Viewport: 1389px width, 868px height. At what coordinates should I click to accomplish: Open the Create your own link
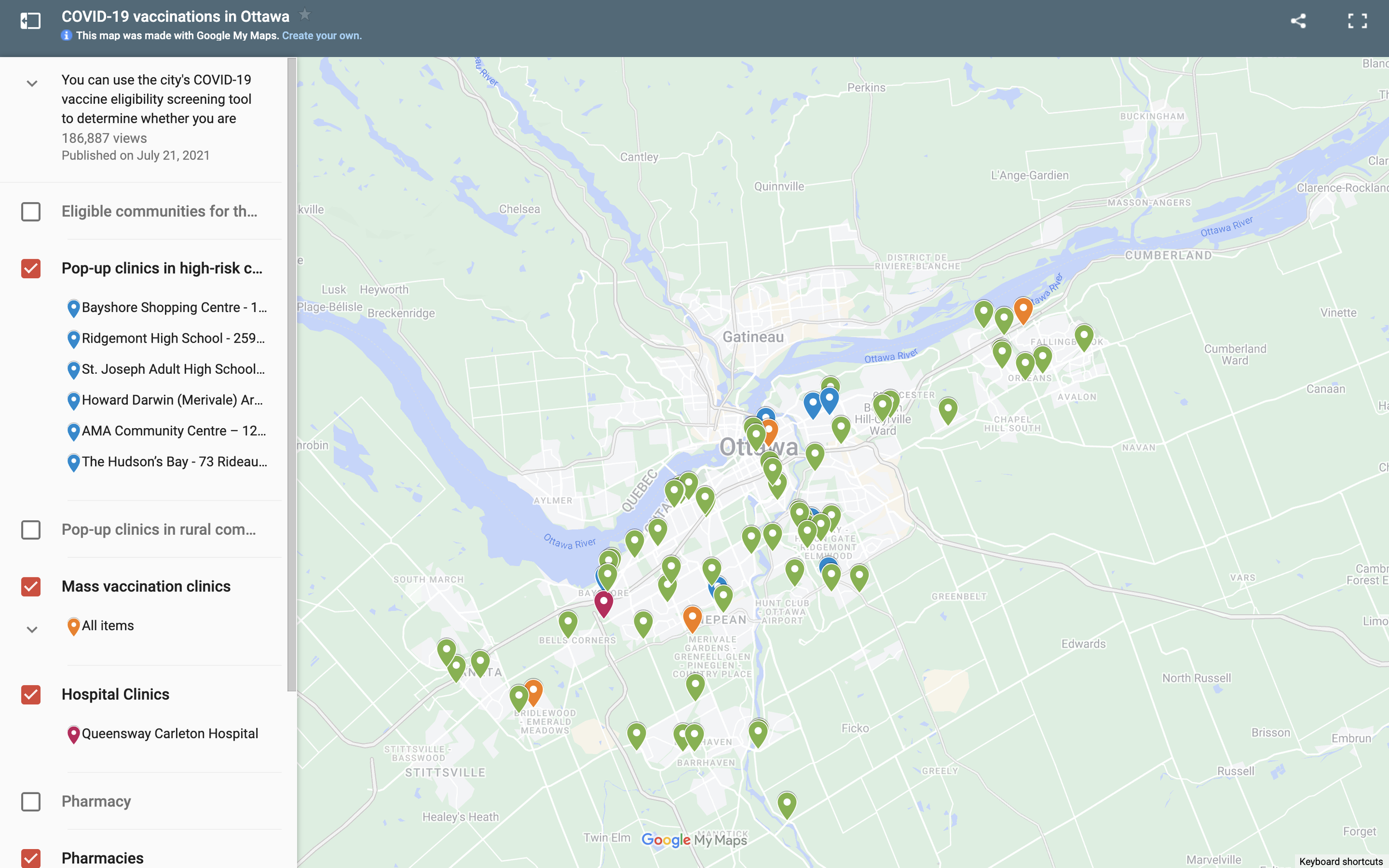322,36
